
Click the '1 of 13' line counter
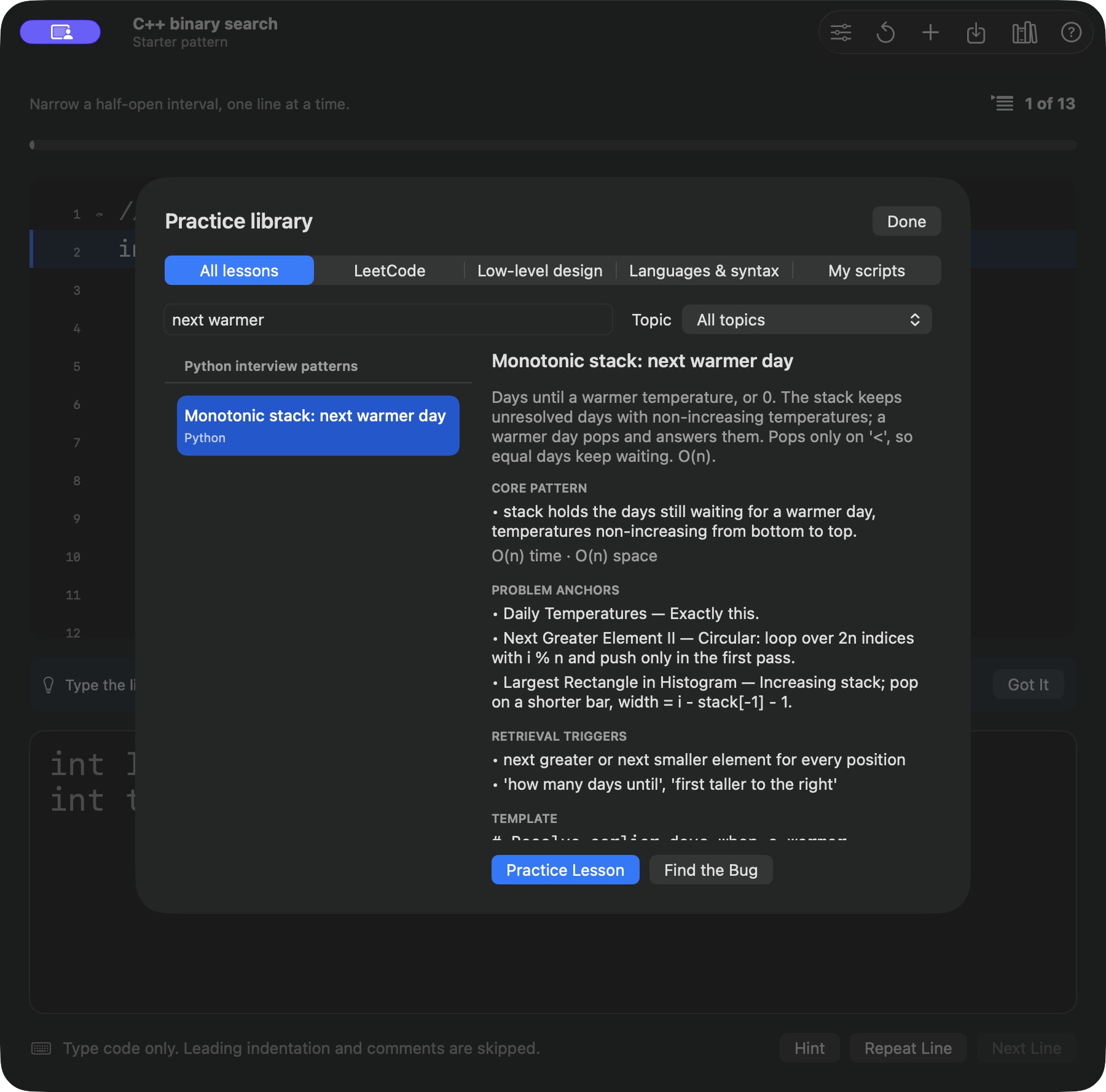tap(1049, 103)
